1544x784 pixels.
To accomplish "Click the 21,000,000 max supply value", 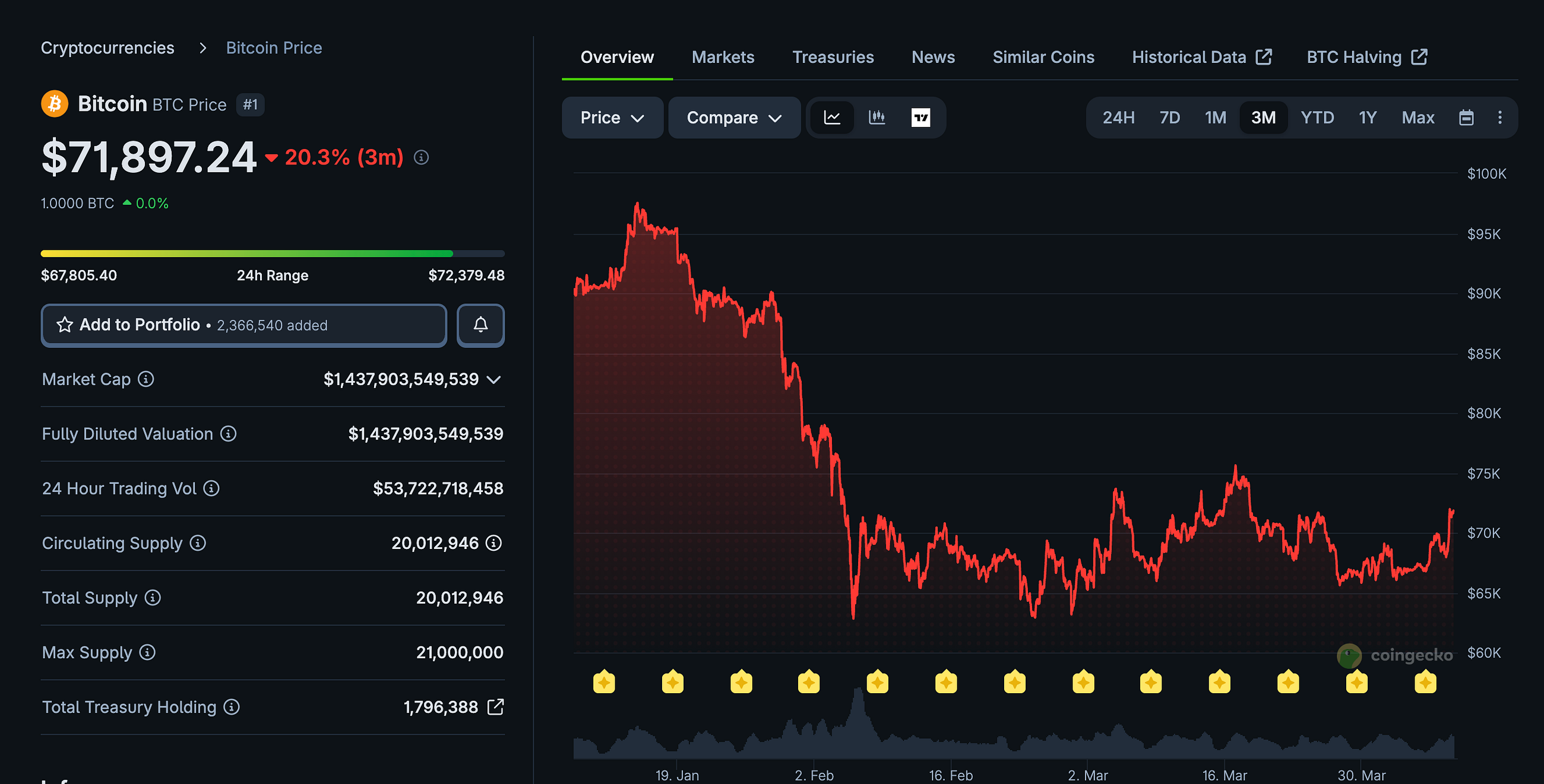I will click(x=460, y=652).
